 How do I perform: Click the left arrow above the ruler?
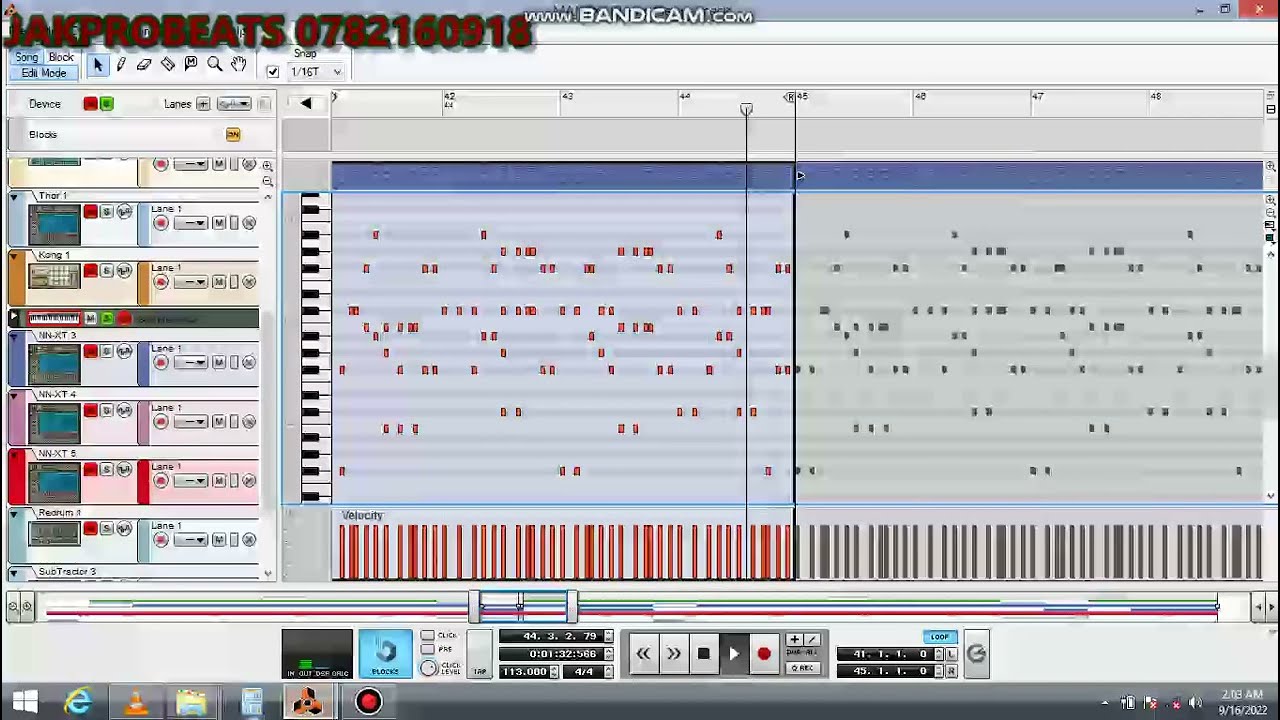point(306,104)
